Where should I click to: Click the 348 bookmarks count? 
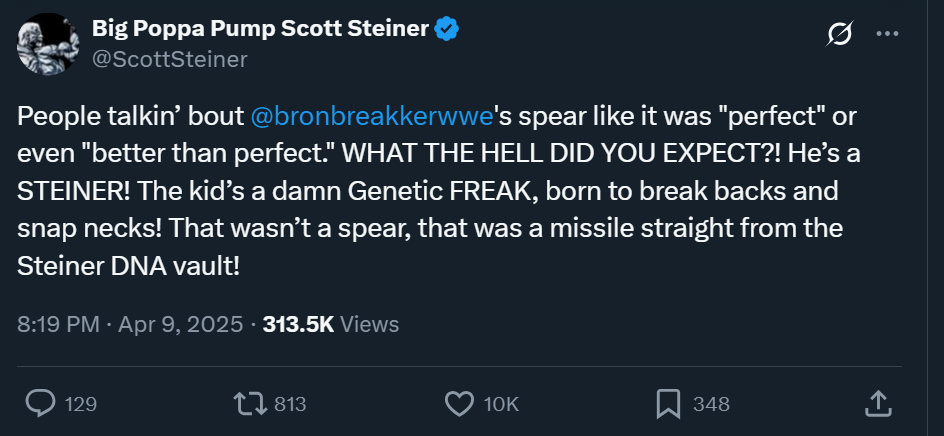(711, 405)
